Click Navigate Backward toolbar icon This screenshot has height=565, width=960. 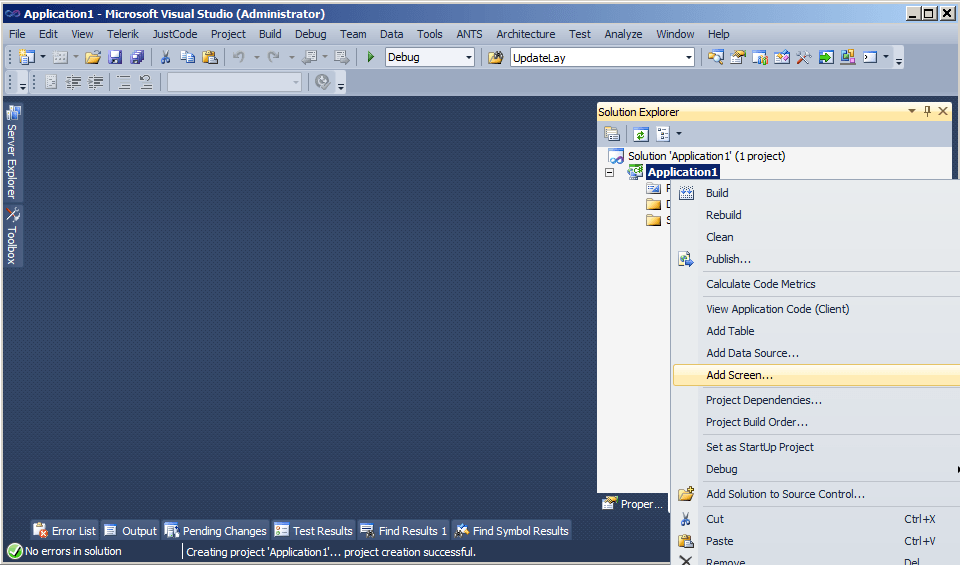pos(310,58)
